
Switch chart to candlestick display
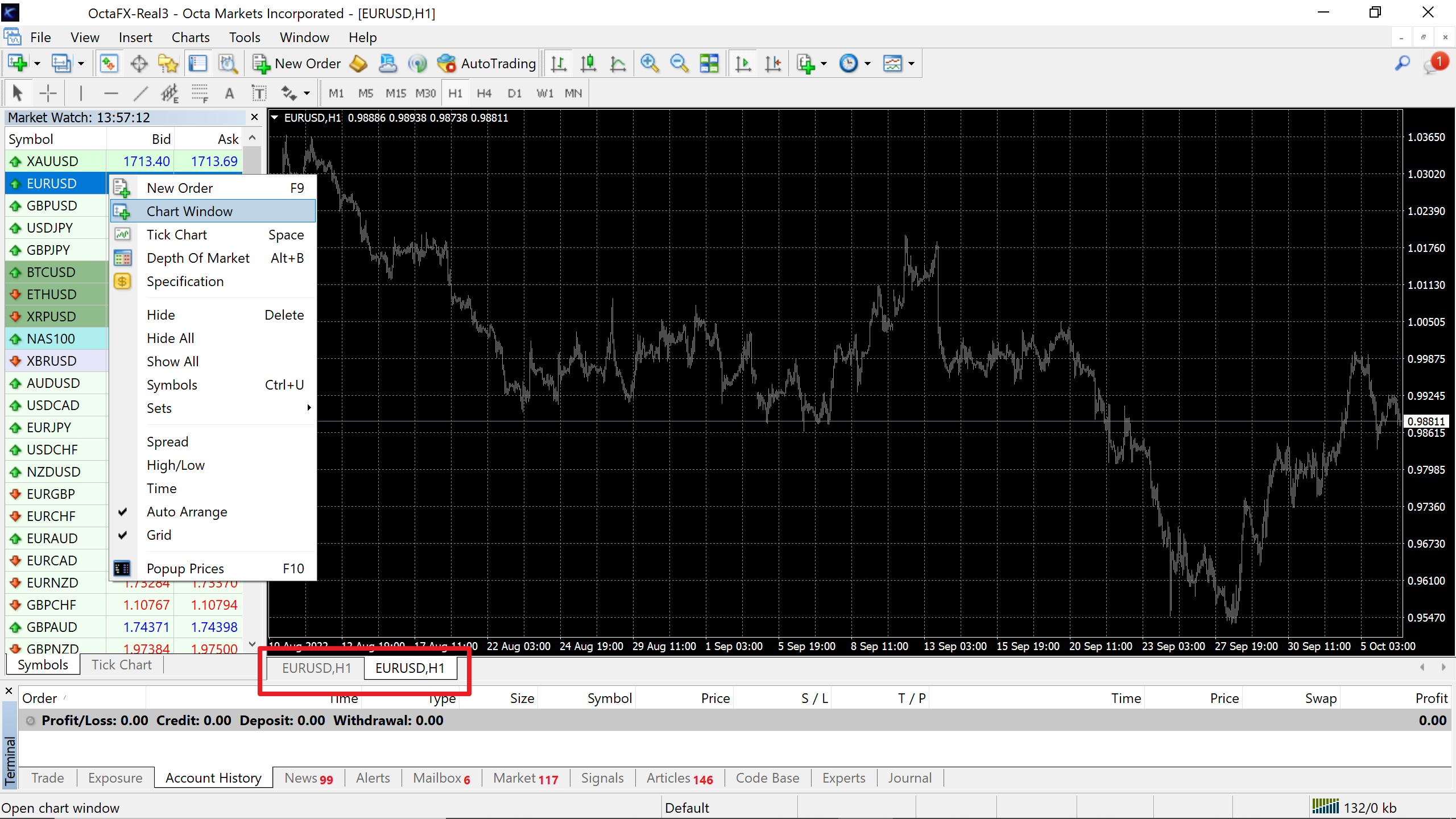tap(588, 63)
